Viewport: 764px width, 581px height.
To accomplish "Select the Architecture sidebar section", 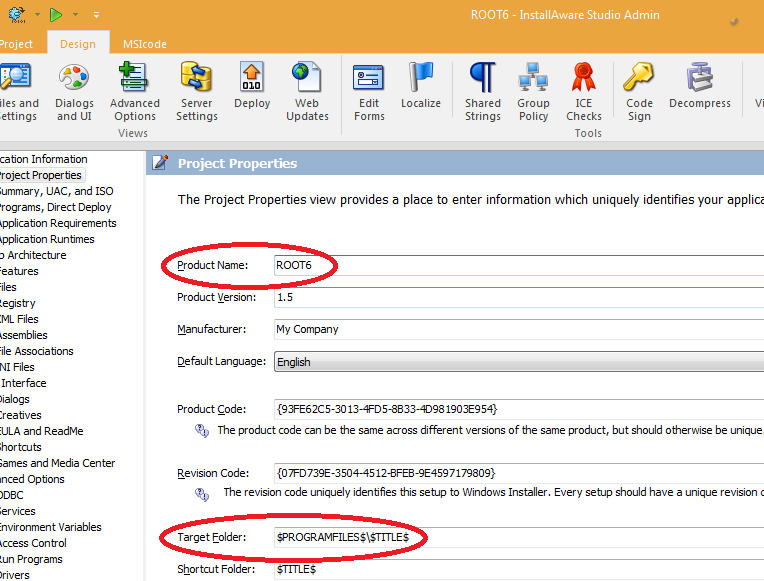I will coord(33,255).
